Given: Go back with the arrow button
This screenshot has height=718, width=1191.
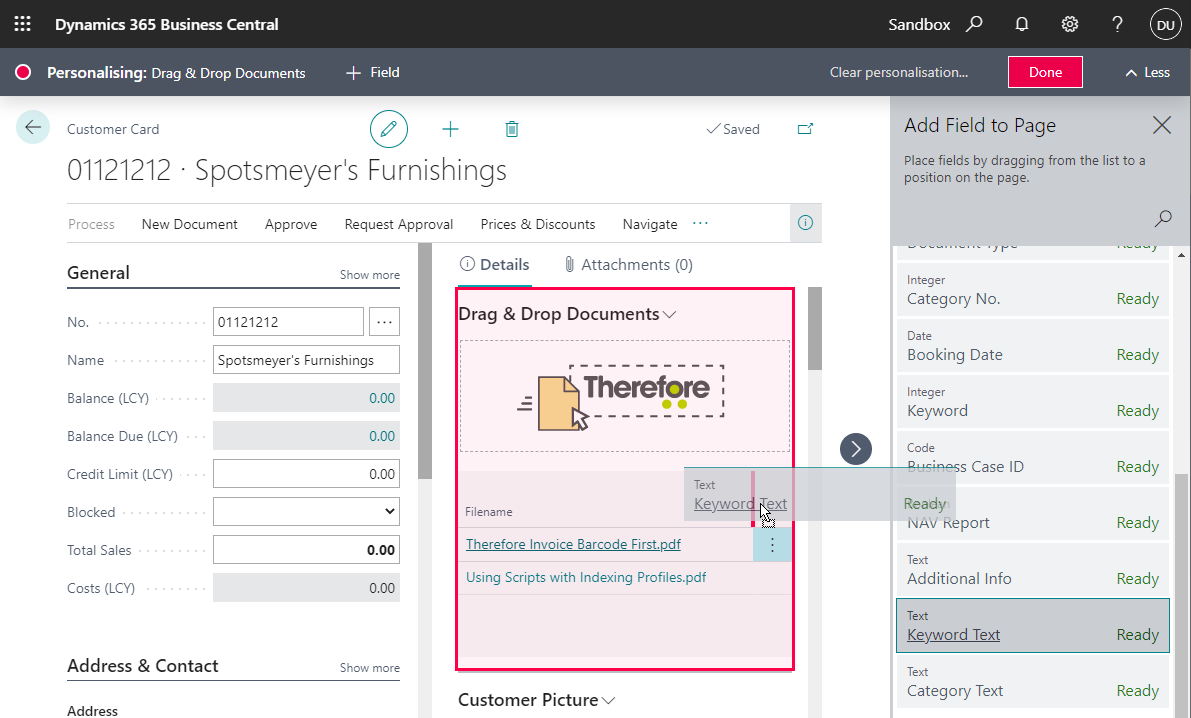Looking at the screenshot, I should tap(33, 127).
